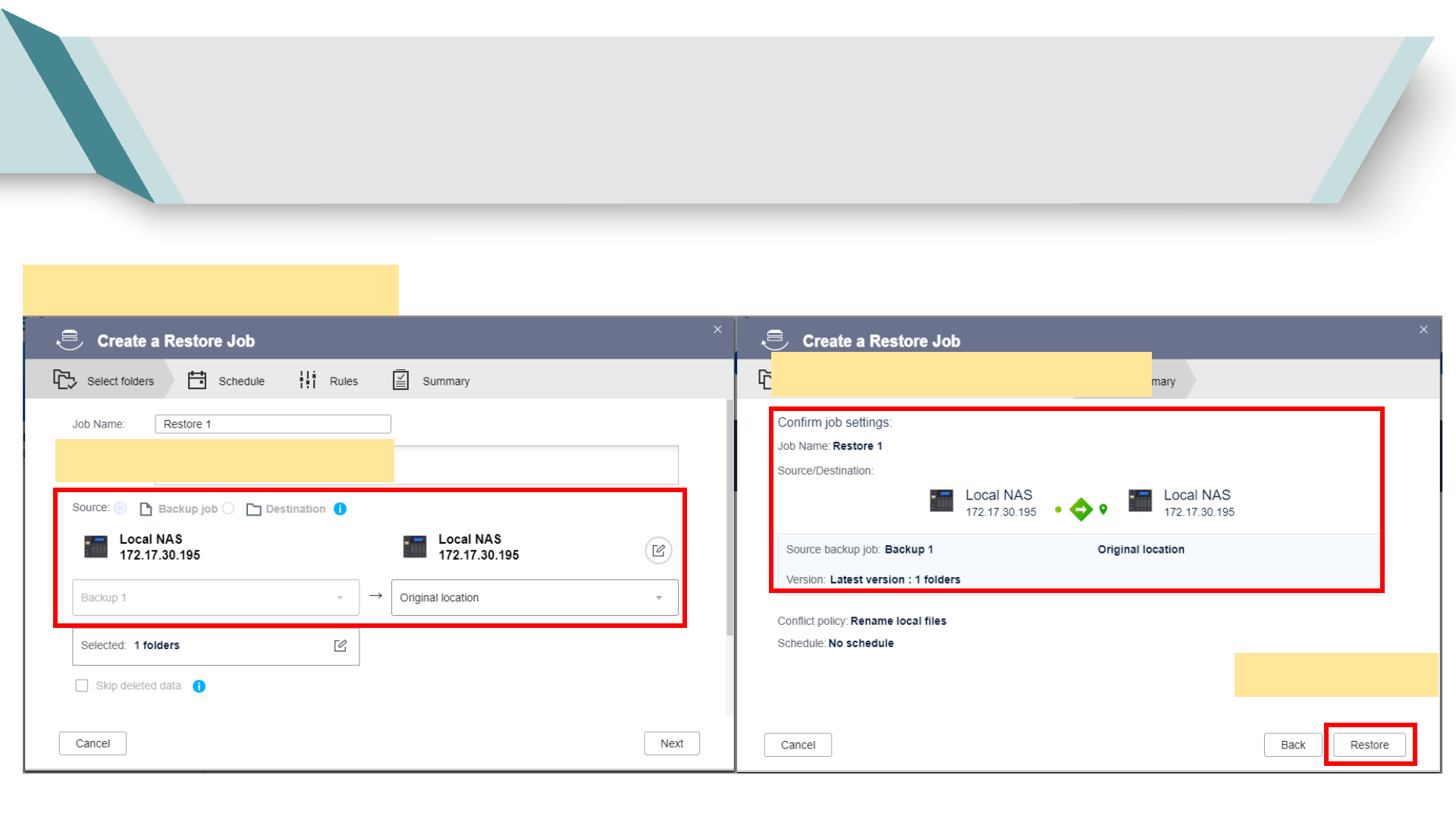The image size is (1456, 819).
Task: Close the left Create a Restore Job dialog
Action: click(x=717, y=329)
